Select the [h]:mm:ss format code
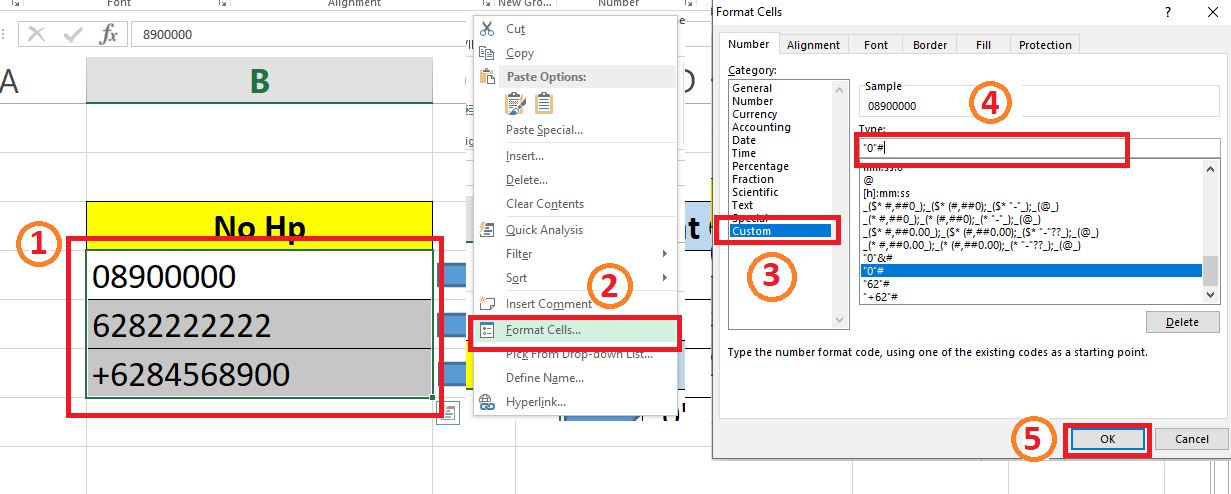This screenshot has width=1231, height=494. tap(883, 192)
